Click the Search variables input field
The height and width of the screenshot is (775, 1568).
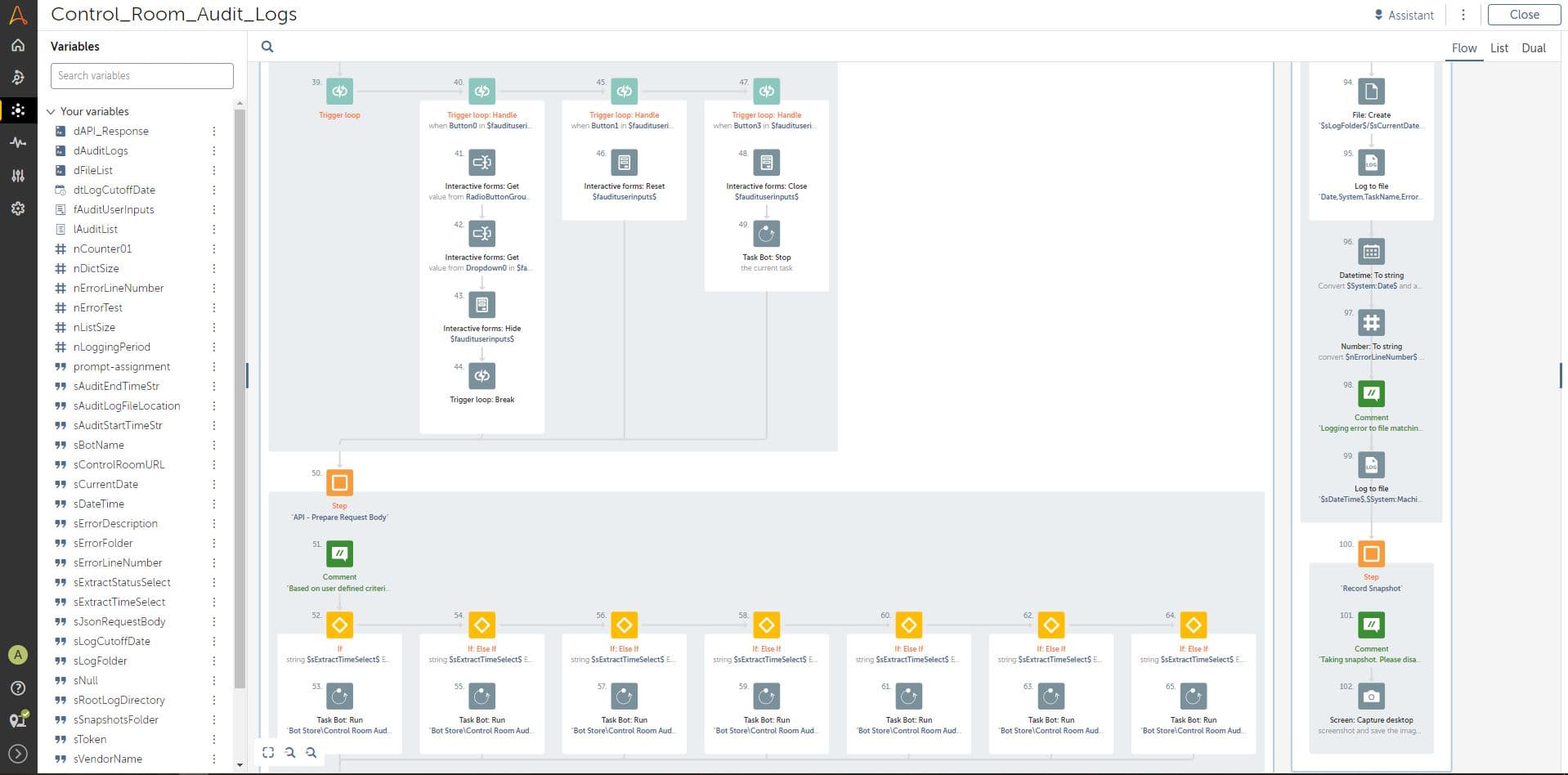142,76
